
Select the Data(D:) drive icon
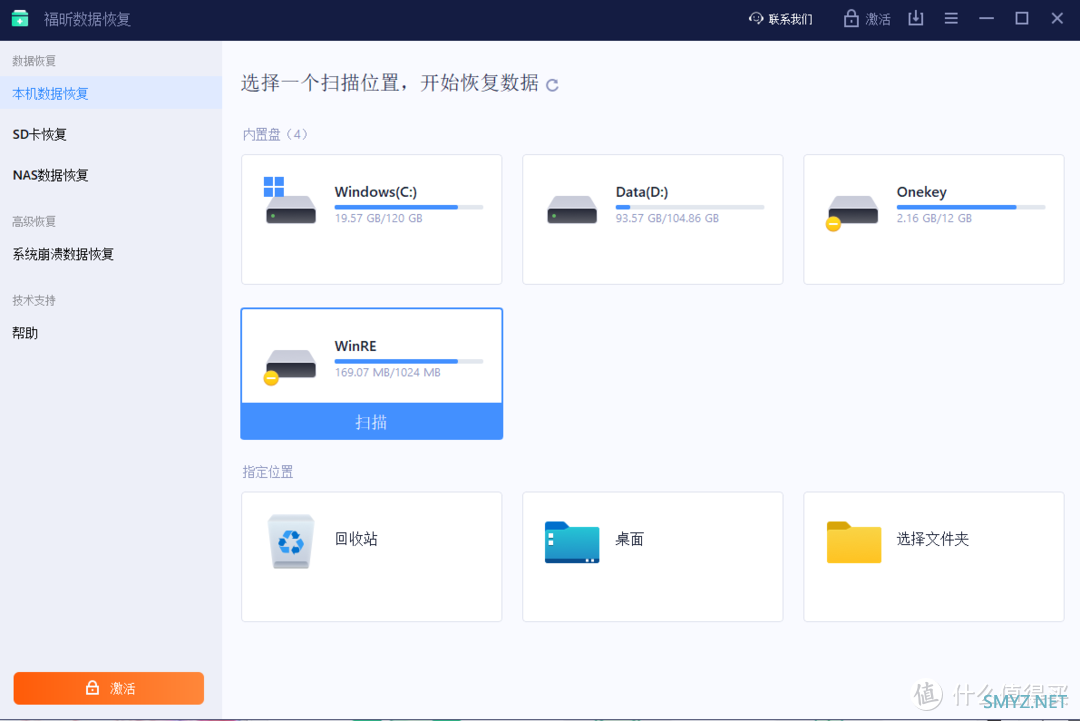point(572,209)
